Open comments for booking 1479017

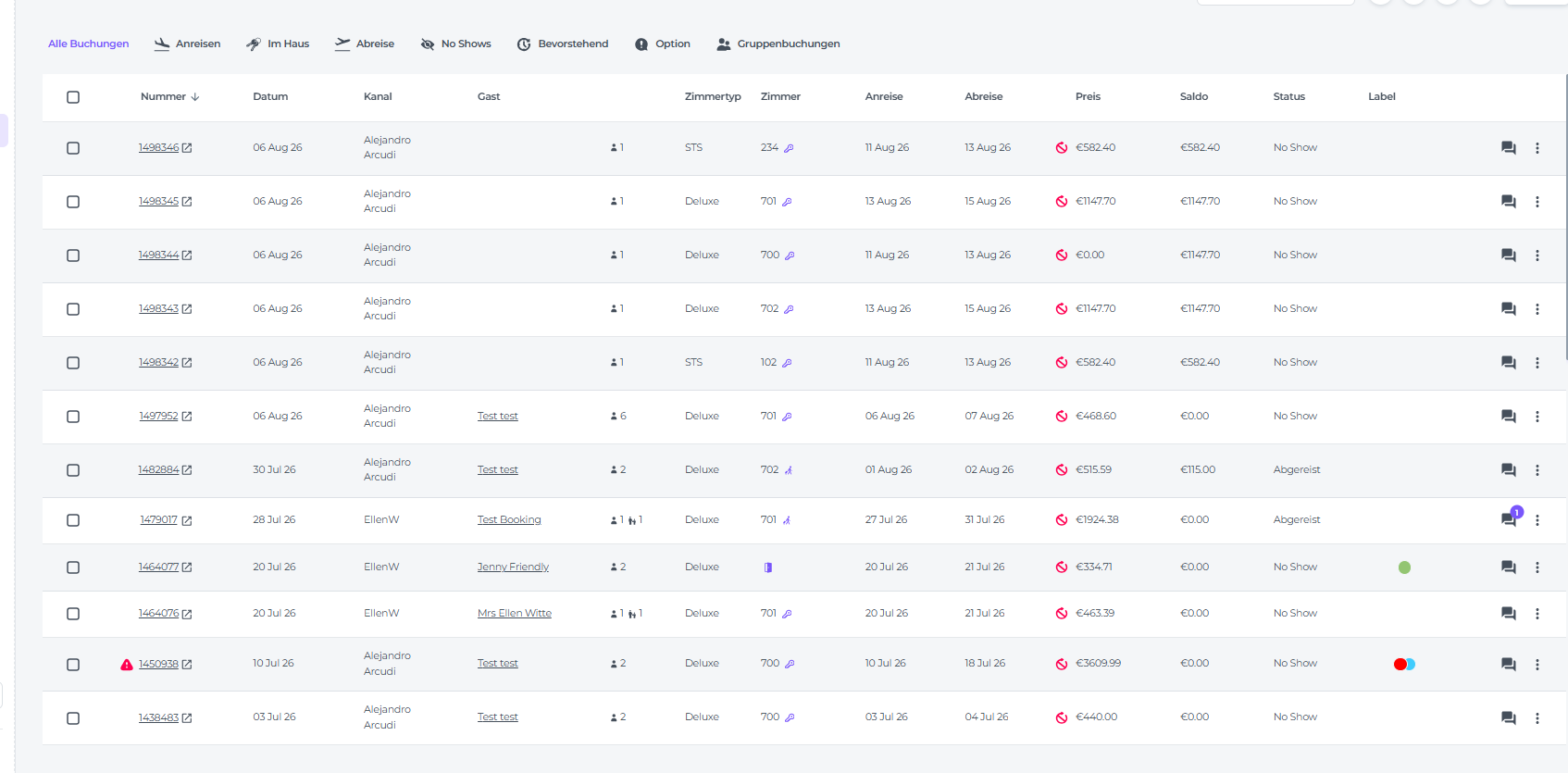(1509, 519)
